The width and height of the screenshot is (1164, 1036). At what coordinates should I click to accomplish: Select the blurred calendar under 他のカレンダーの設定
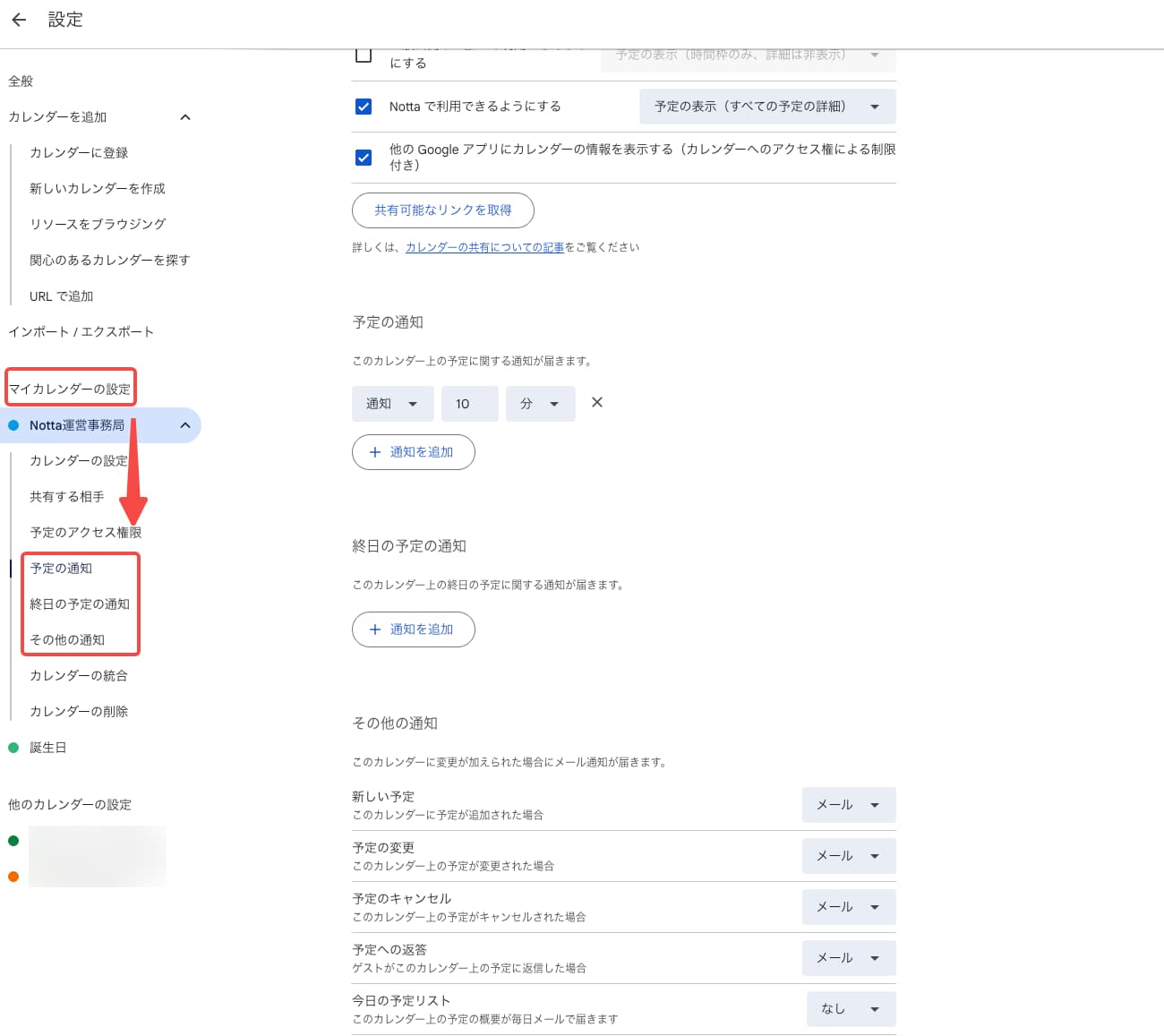click(98, 856)
